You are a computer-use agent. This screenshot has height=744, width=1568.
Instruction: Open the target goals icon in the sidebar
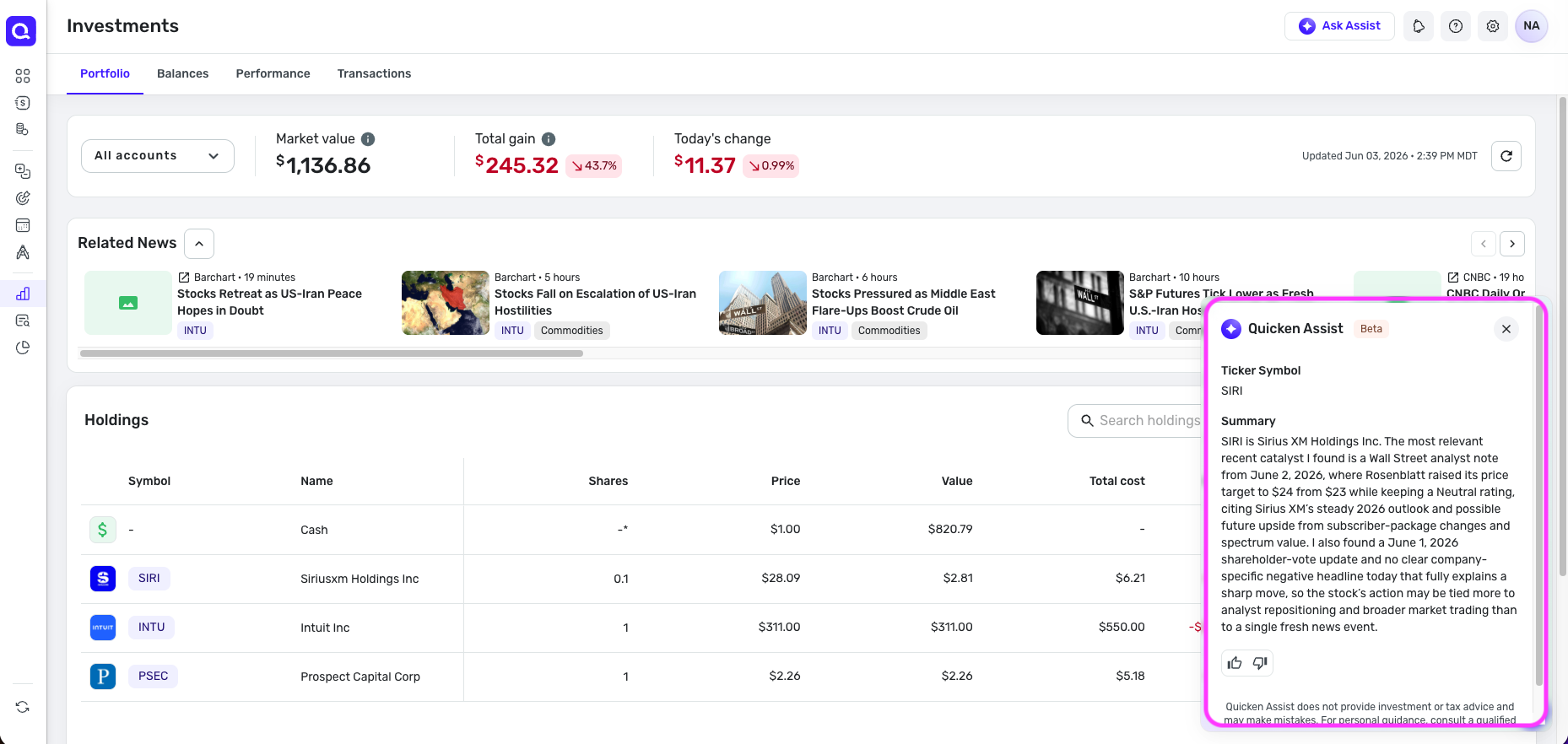[x=23, y=198]
